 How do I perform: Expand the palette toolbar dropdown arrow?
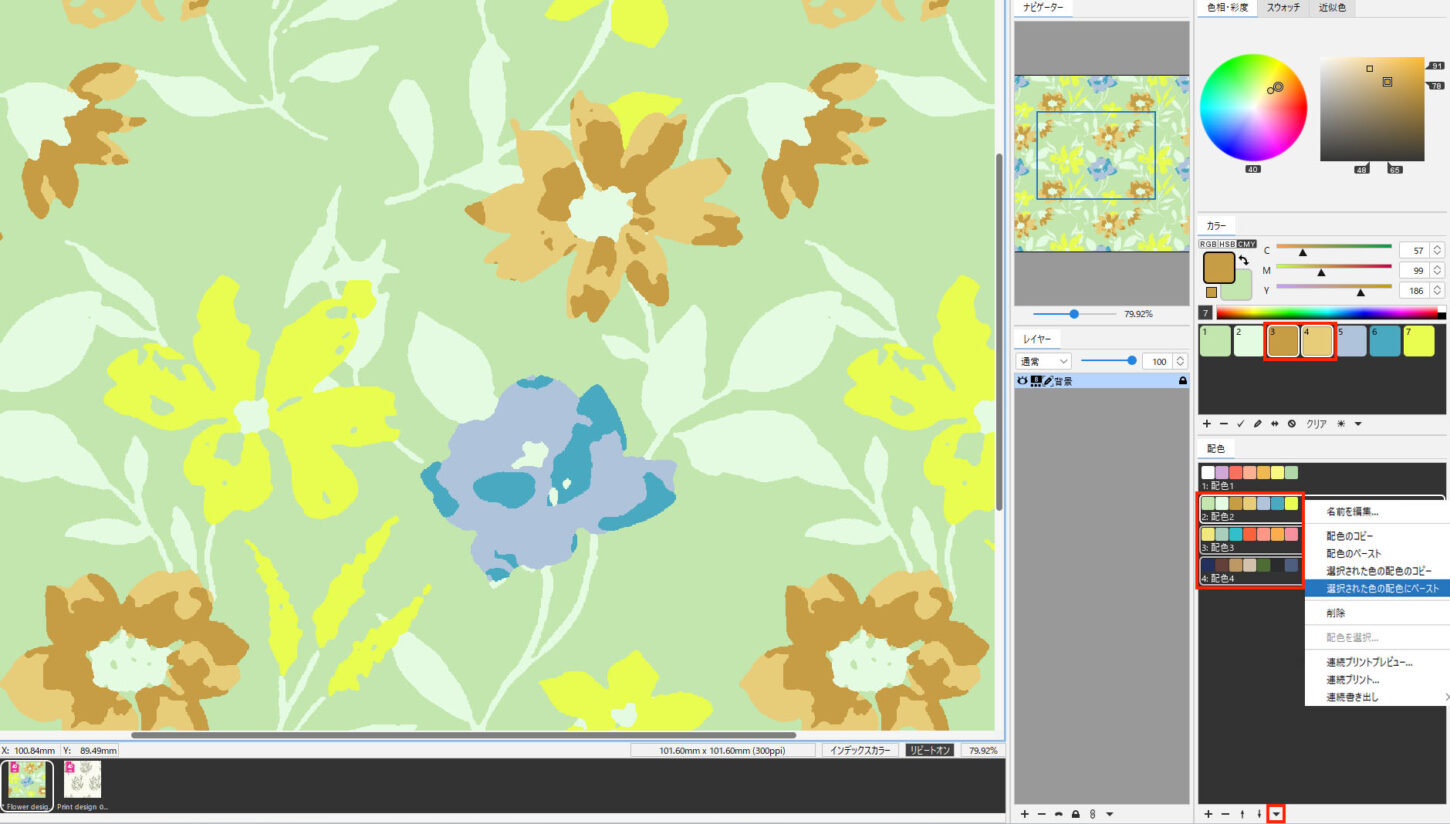tap(1358, 424)
